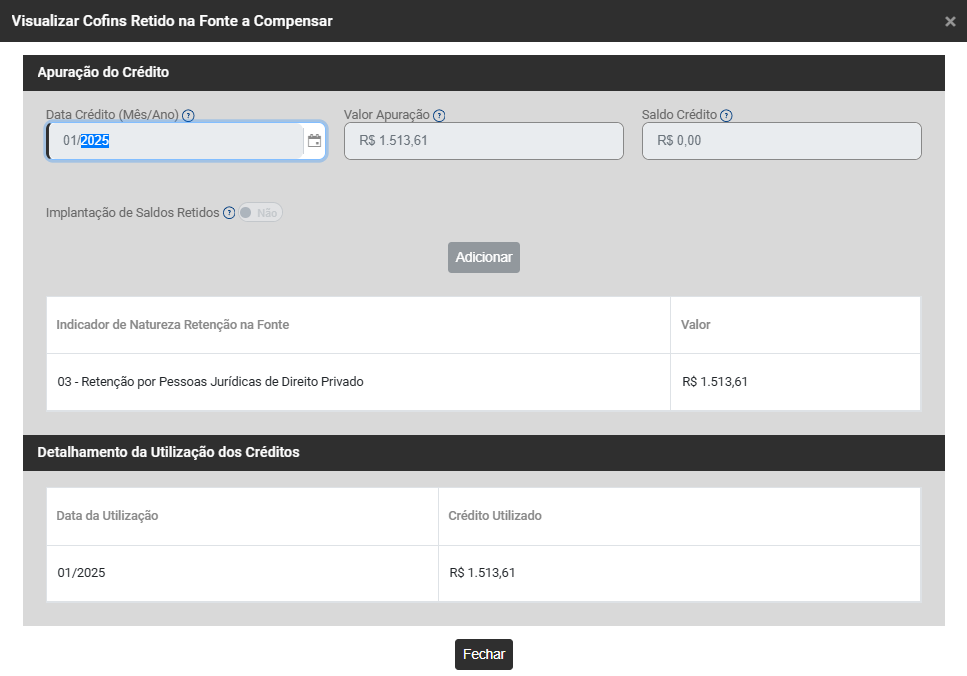Image resolution: width=967 pixels, height=676 pixels.
Task: Click the Valor column header
Action: 696,325
